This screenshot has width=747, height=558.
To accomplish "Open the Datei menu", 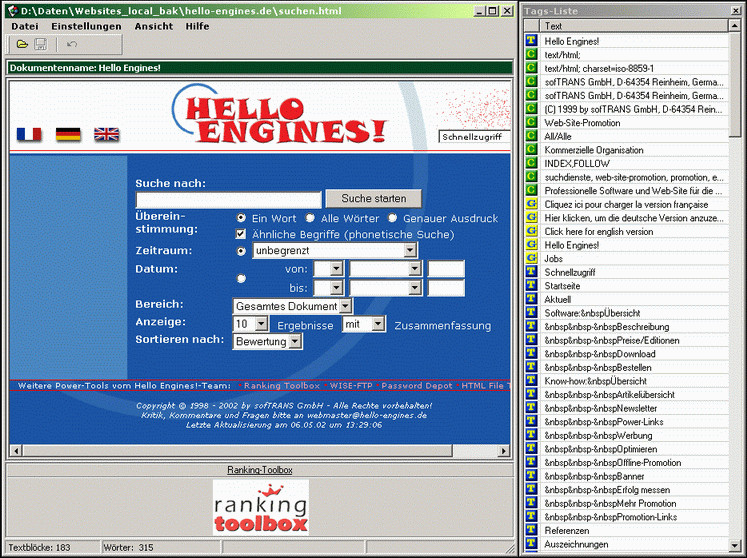I will (x=25, y=26).
